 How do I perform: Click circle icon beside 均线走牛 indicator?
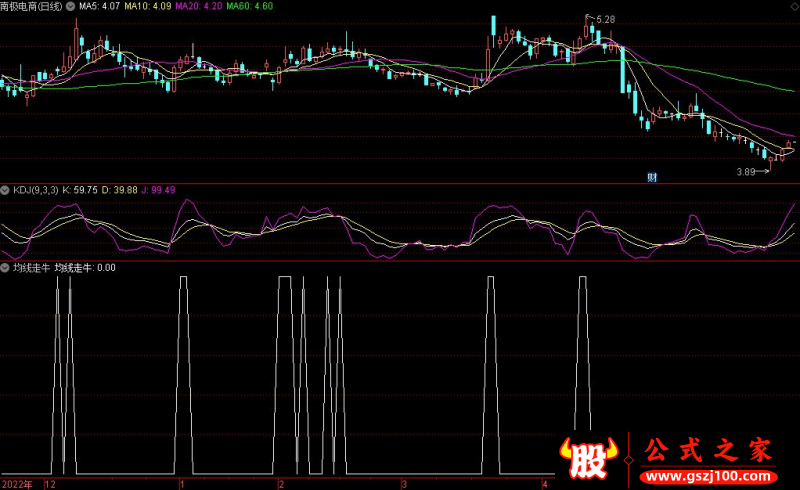click(6, 268)
